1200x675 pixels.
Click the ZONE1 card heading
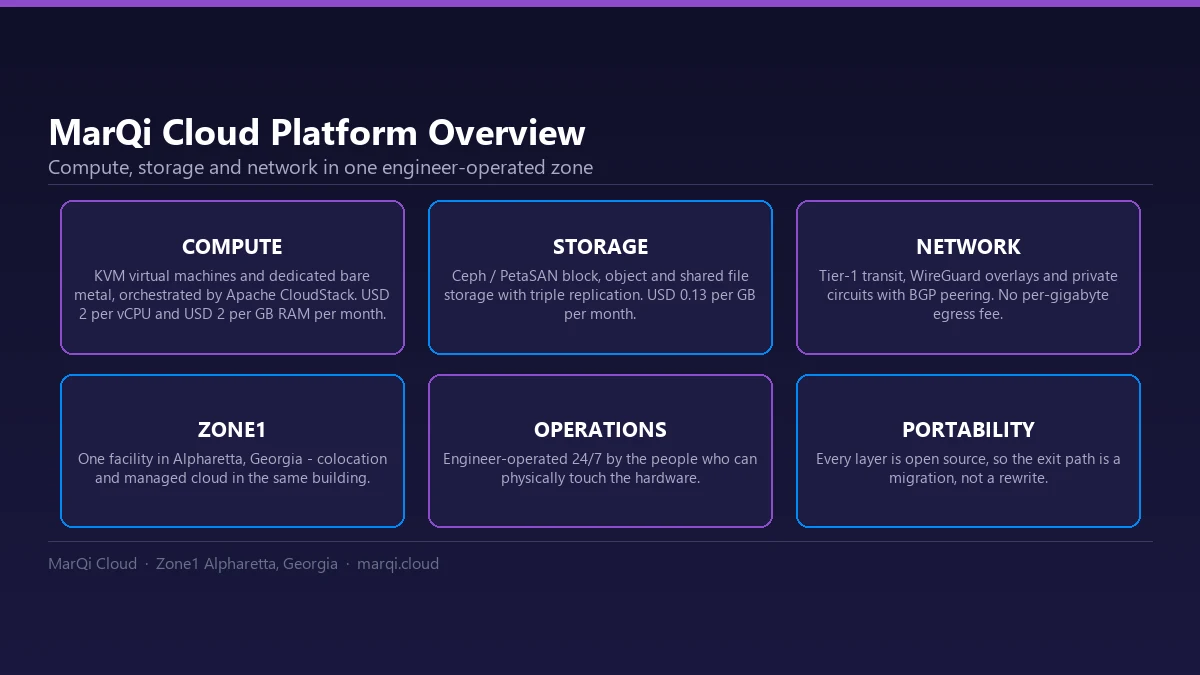tap(232, 430)
